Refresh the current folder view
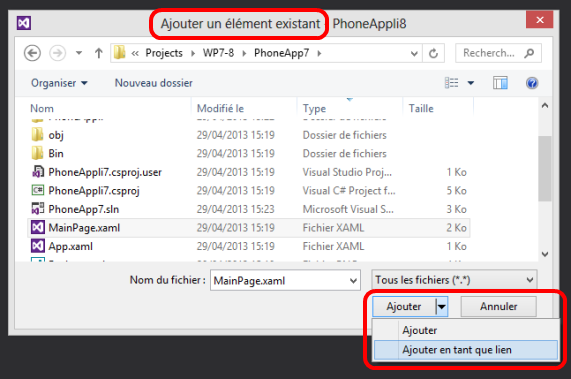Screen dimensions: 571x379 [x=433, y=54]
